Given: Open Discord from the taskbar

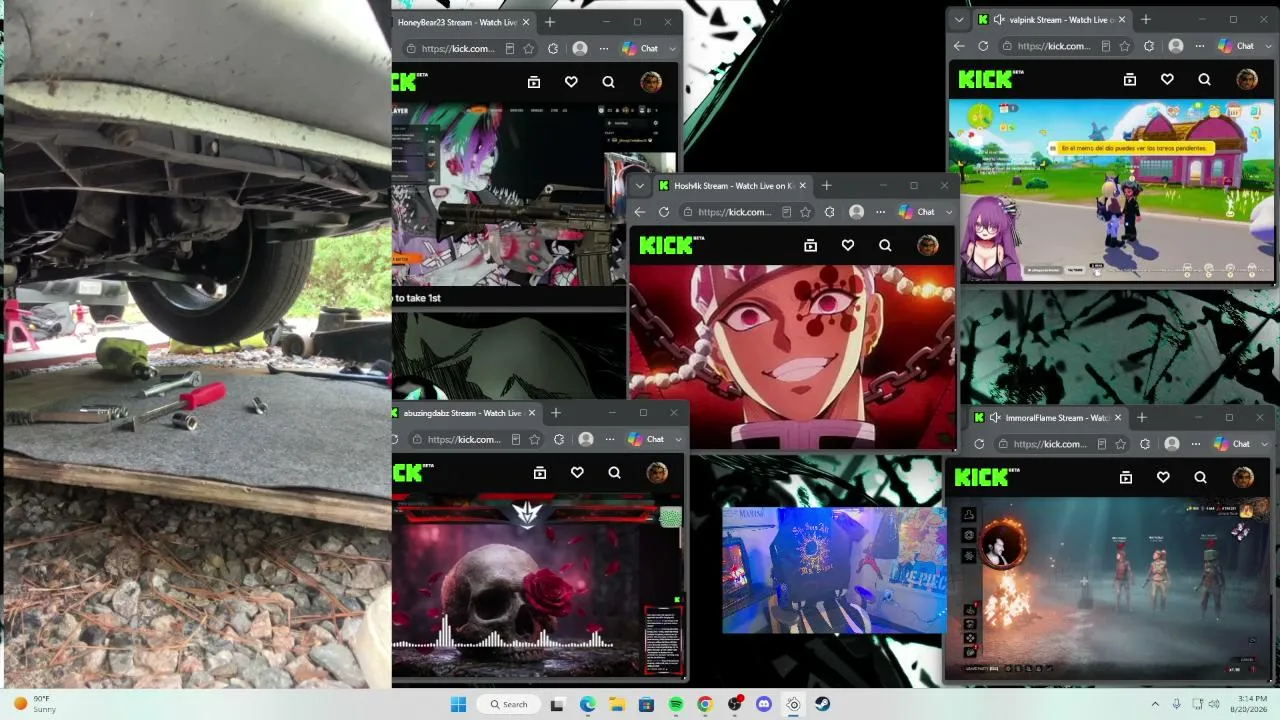Looking at the screenshot, I should point(764,704).
